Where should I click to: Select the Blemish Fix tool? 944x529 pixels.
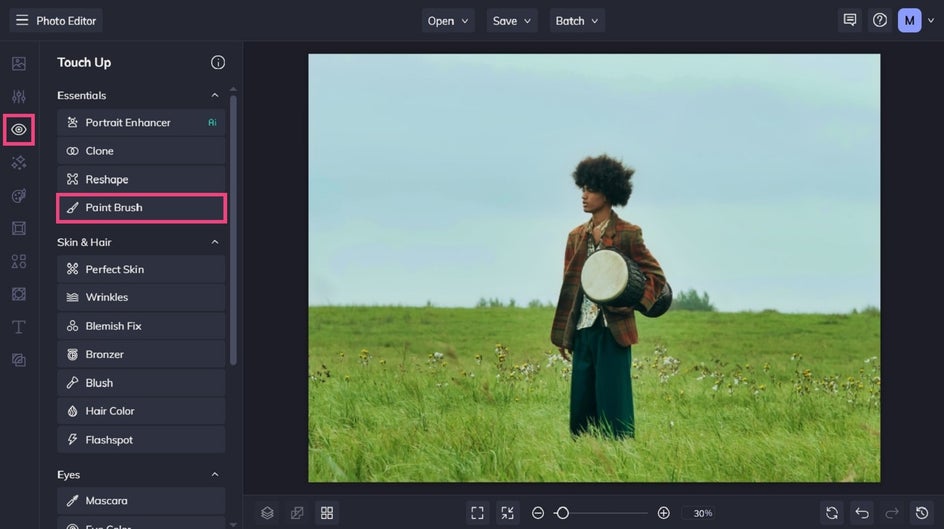point(141,326)
